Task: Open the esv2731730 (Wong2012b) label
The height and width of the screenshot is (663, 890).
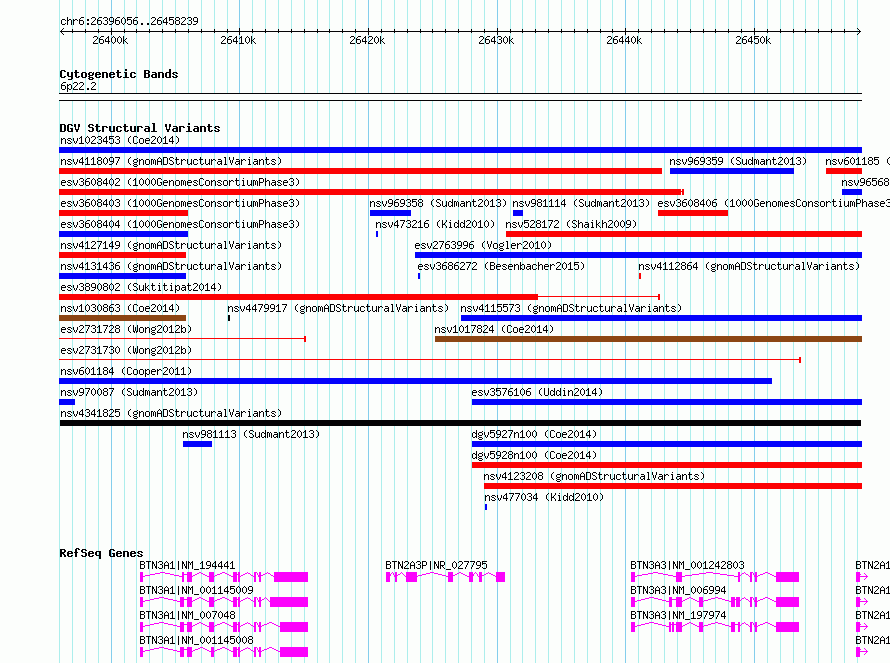Action: coord(126,350)
